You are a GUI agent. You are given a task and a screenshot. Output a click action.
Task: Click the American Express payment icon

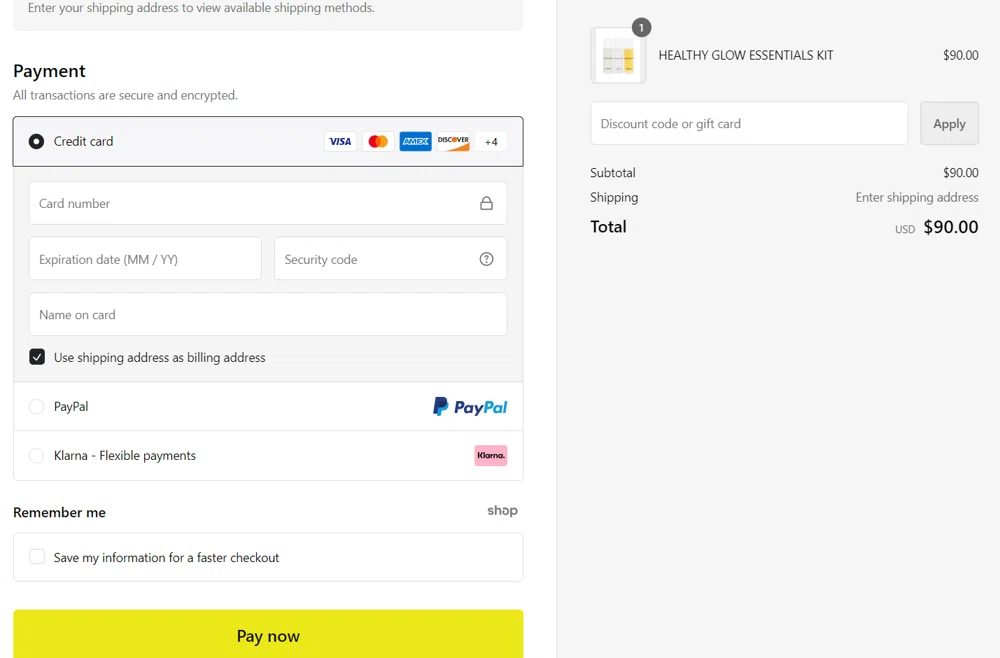pos(415,141)
